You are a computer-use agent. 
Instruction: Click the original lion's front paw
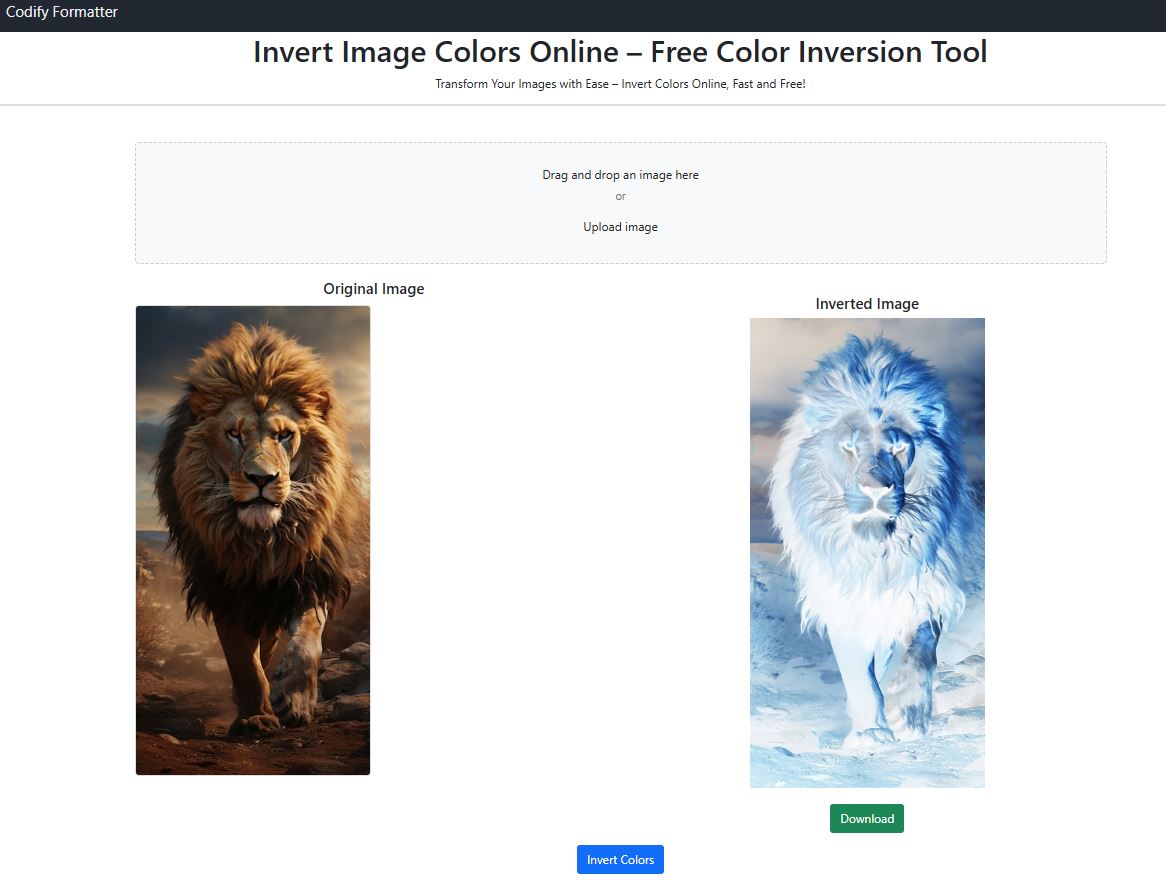tap(254, 723)
